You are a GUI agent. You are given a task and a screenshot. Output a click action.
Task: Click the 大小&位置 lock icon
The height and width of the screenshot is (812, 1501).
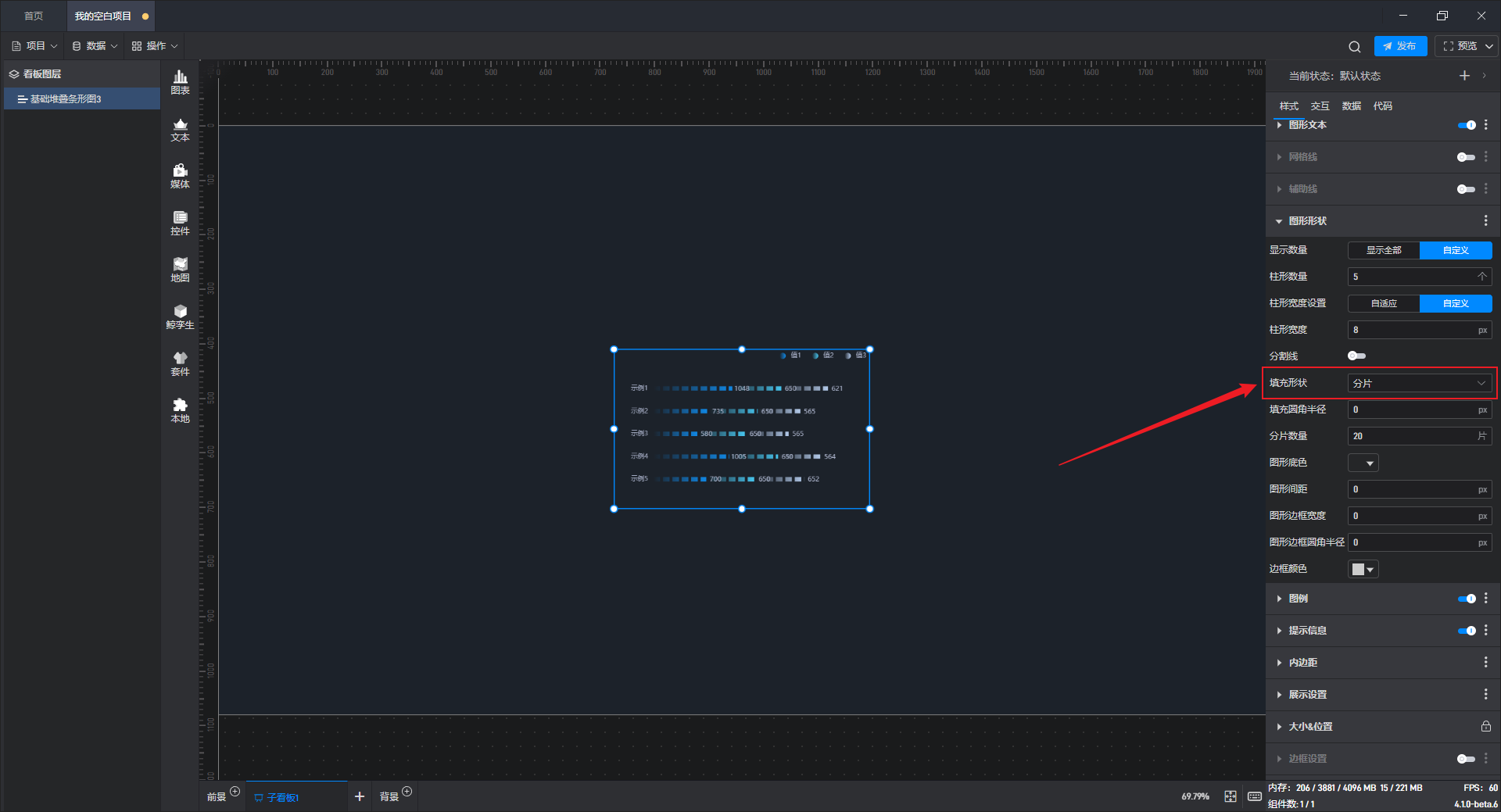click(x=1486, y=727)
